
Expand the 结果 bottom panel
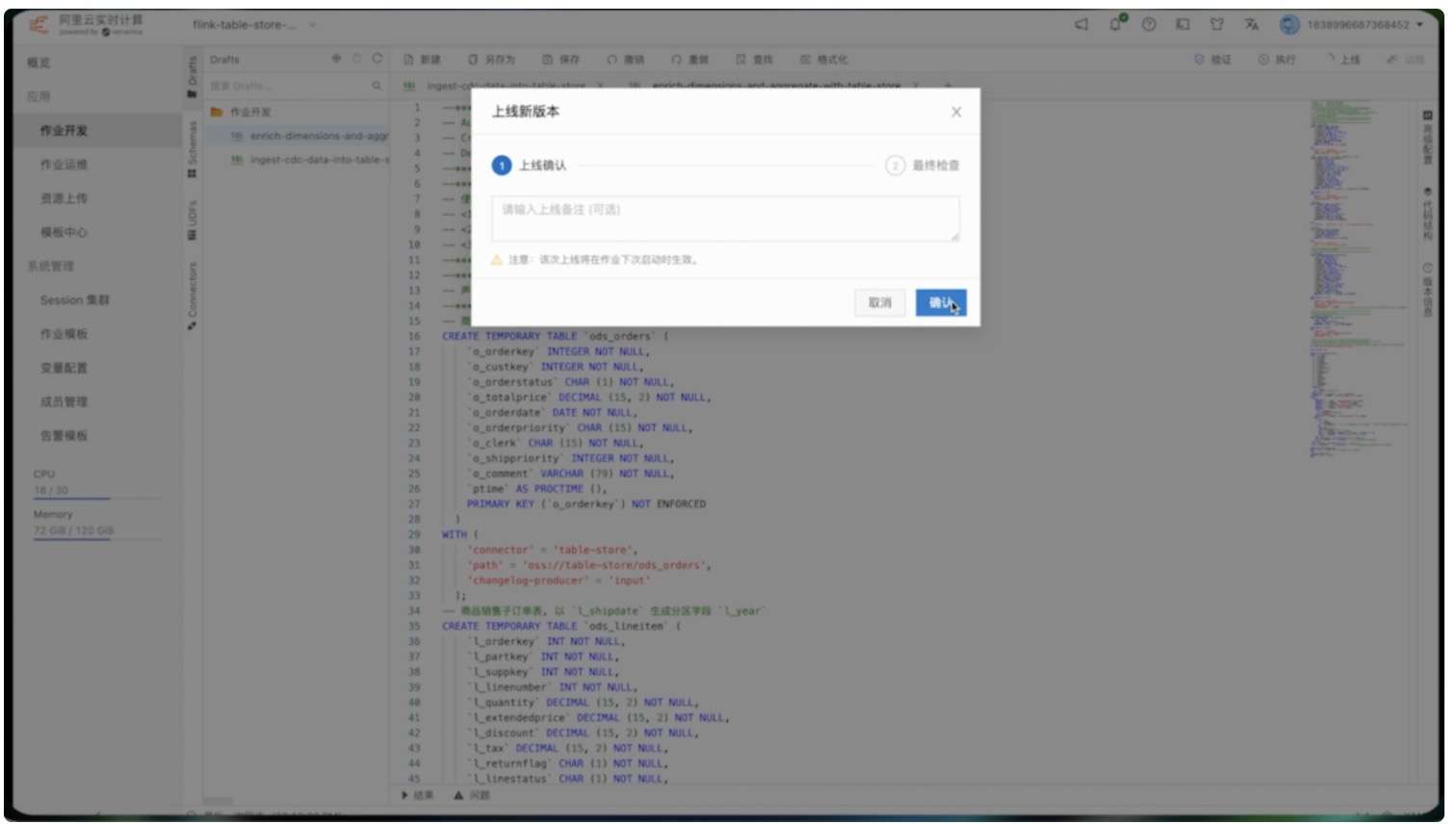click(x=417, y=795)
